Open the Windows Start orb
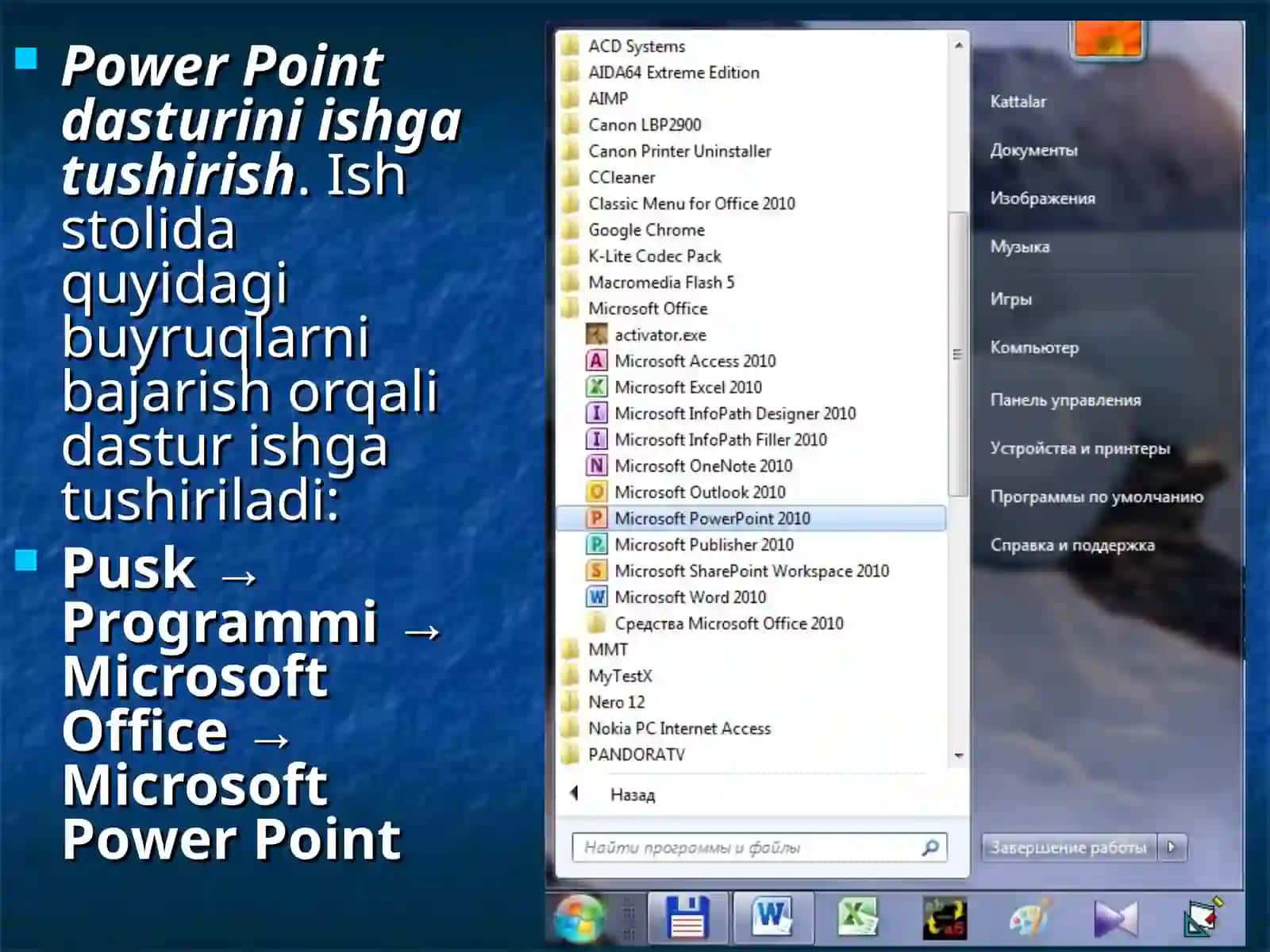Viewport: 1270px width, 952px height. tap(581, 919)
